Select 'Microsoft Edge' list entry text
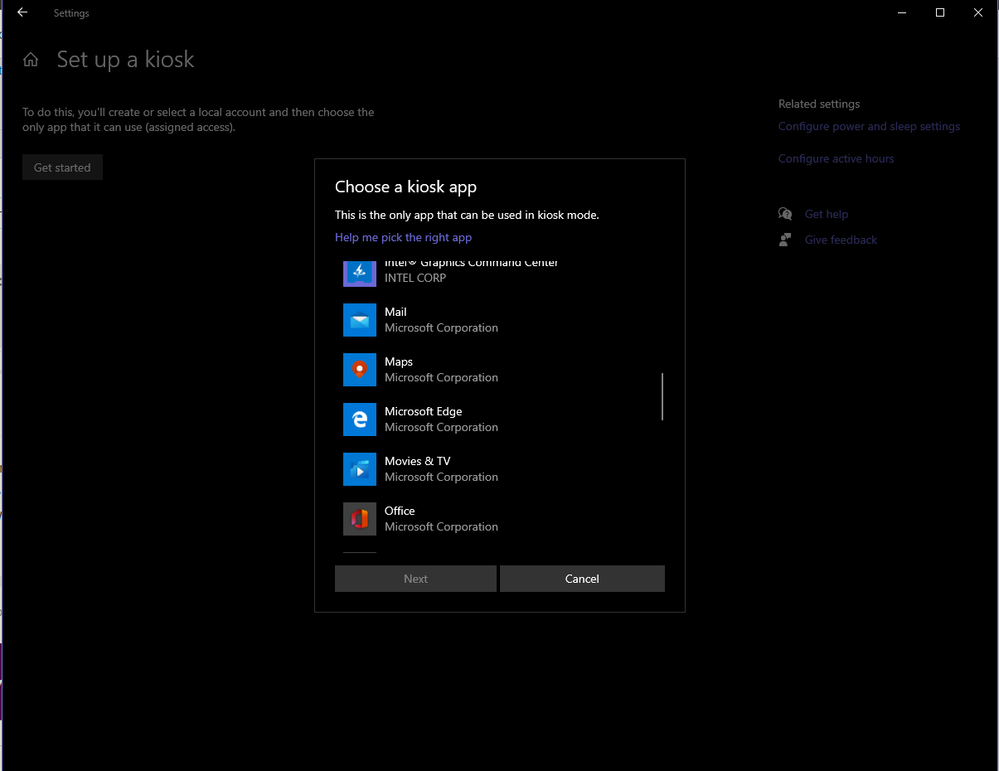 coord(423,411)
